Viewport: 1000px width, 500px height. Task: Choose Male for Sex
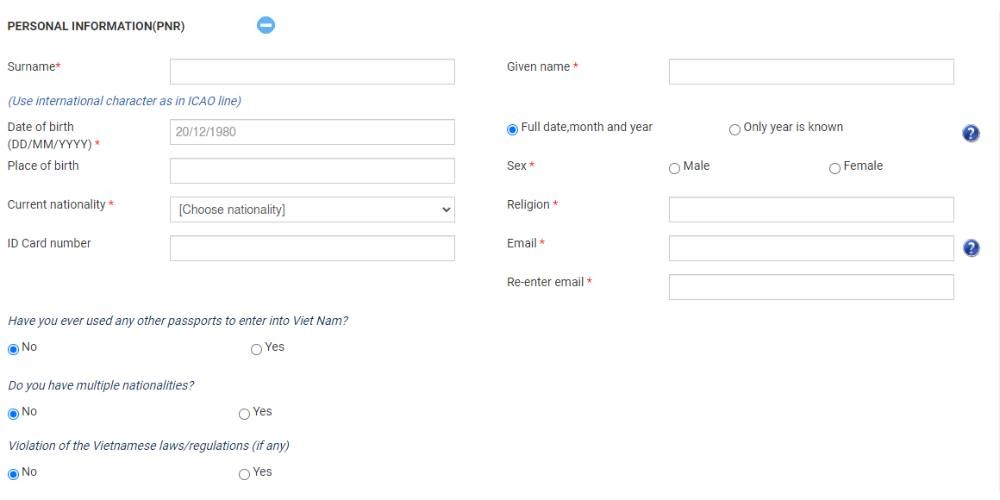pyautogui.click(x=674, y=168)
